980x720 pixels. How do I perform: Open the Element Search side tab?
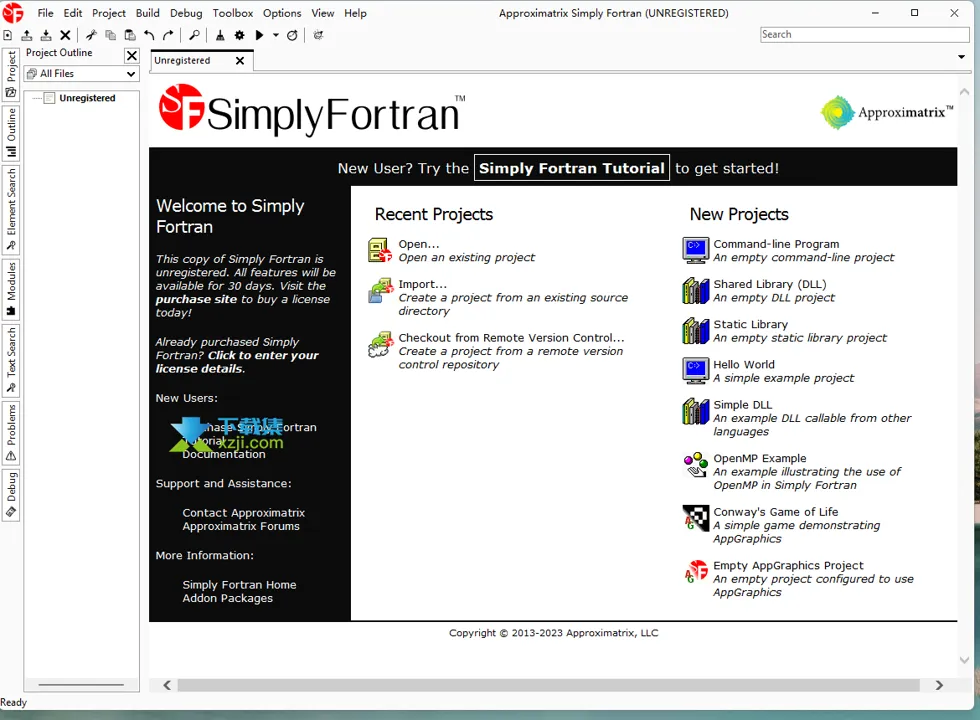11,209
